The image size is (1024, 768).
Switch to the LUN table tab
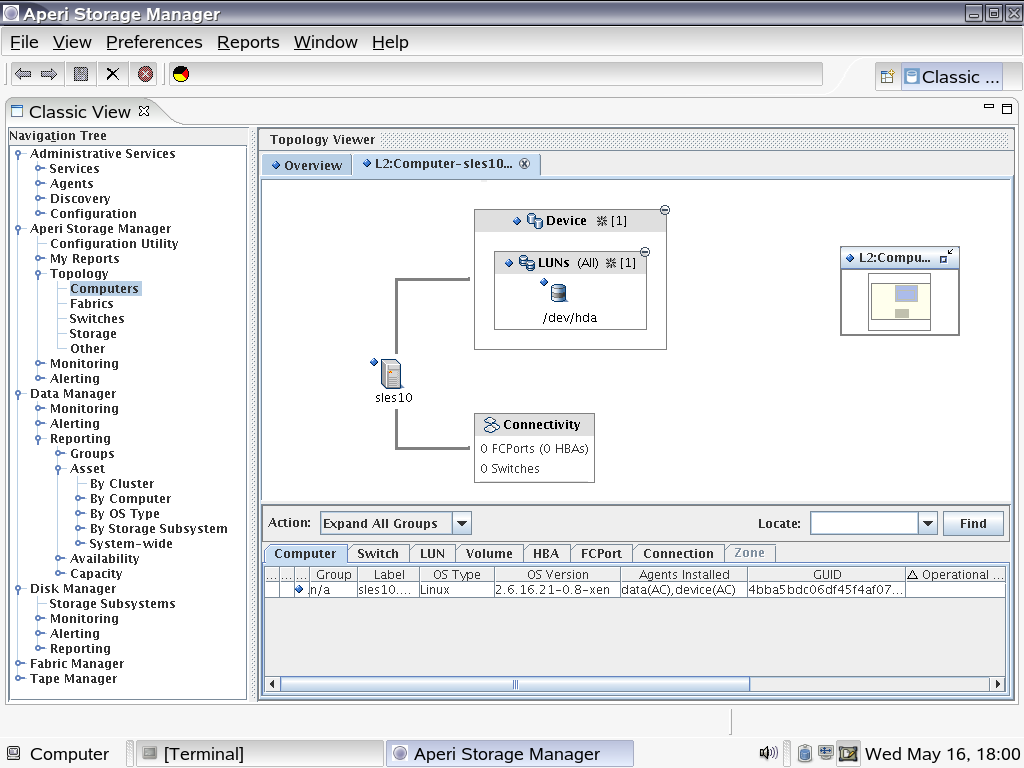(432, 554)
